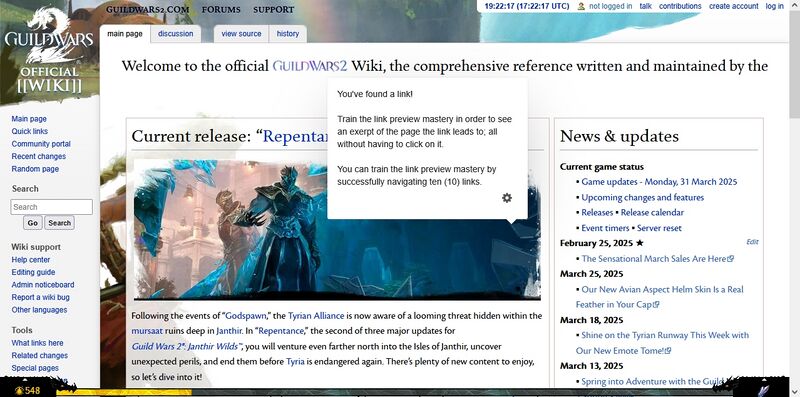Open the view source tab
The image size is (800, 397).
click(x=241, y=34)
